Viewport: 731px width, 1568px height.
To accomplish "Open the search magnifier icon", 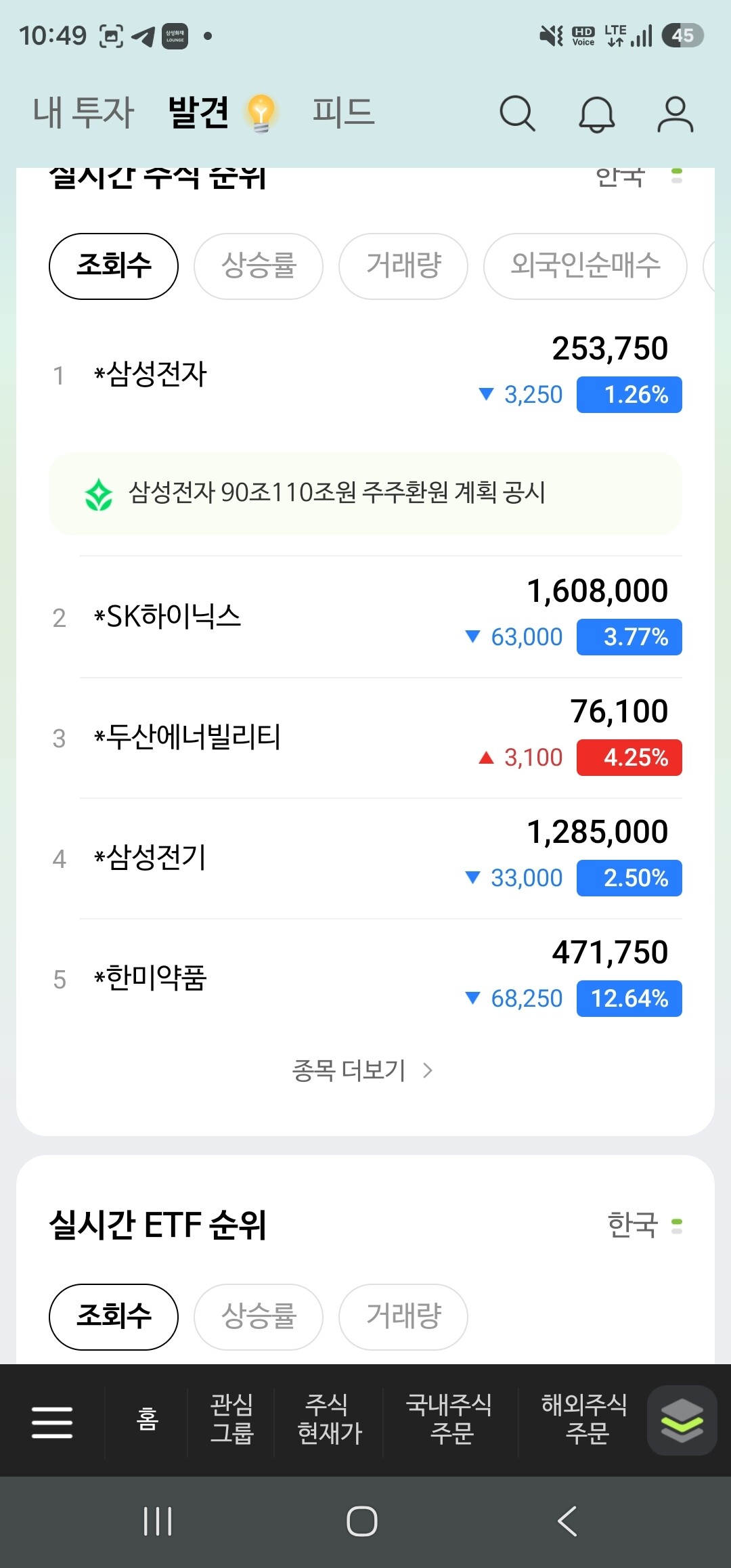I will [518, 113].
